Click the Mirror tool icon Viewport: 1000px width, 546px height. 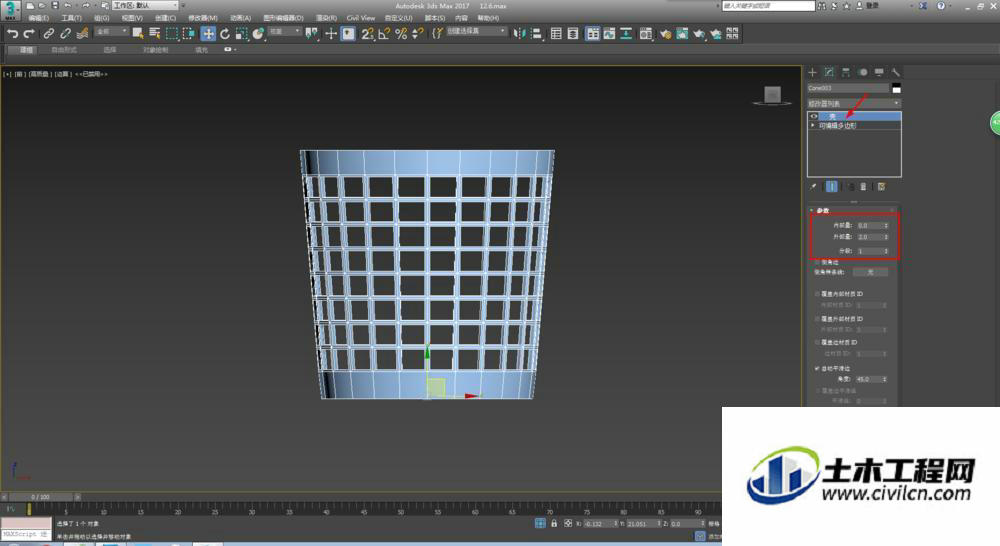coord(520,34)
